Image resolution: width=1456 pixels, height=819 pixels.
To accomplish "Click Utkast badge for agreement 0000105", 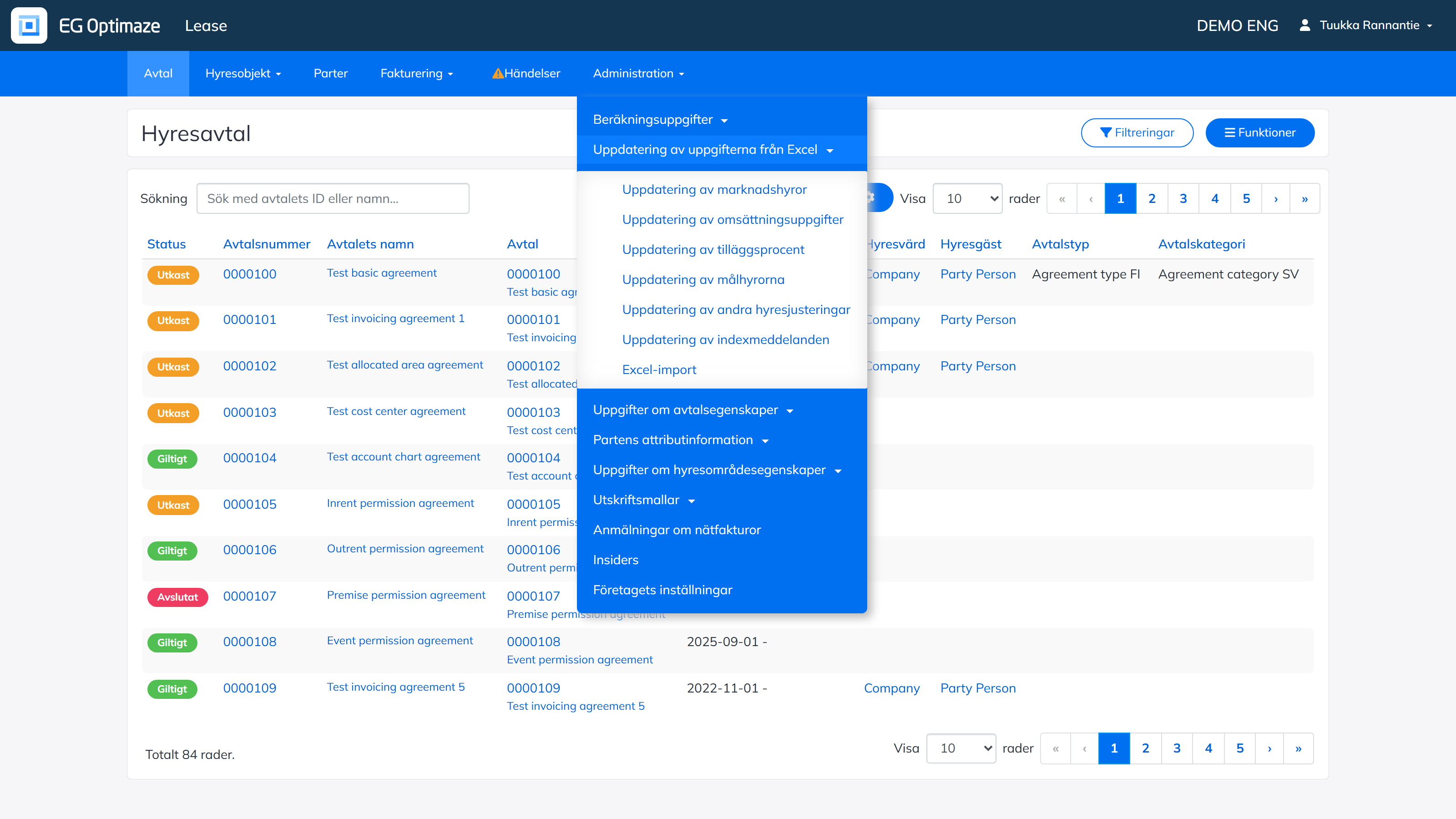I will pos(173,506).
